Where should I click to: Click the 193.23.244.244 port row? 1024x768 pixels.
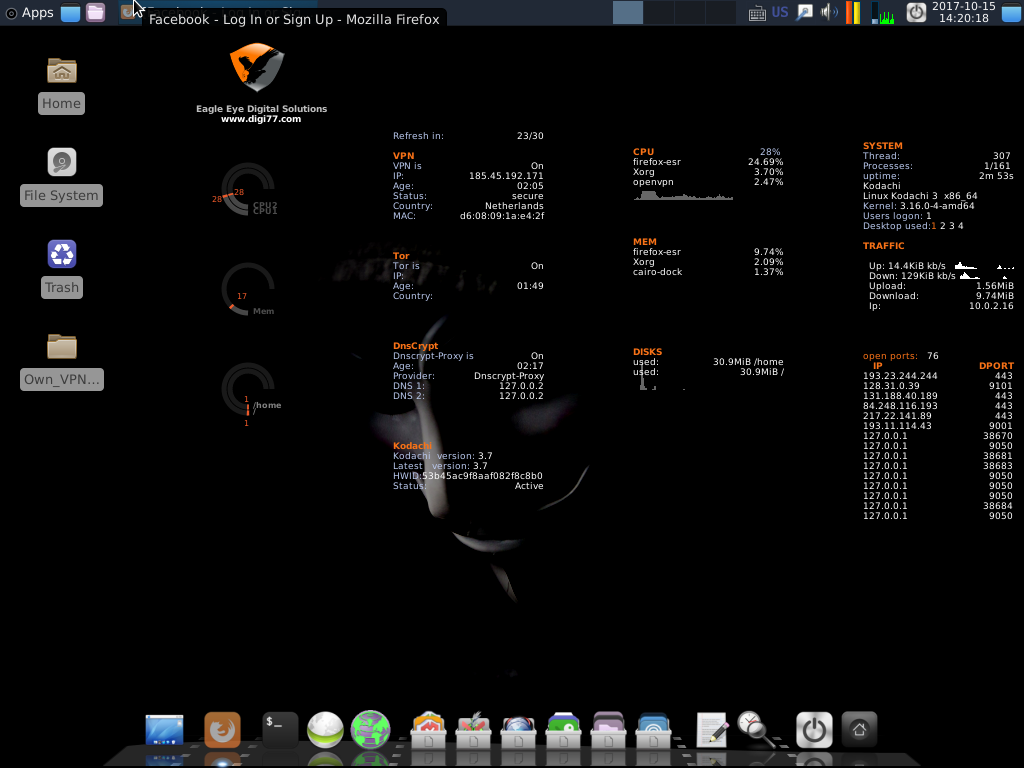pyautogui.click(x=938, y=376)
